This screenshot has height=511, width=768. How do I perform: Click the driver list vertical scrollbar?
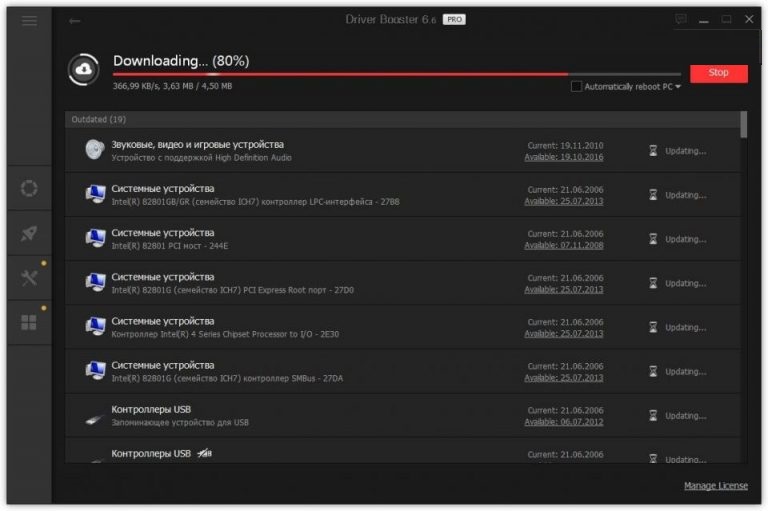click(x=744, y=125)
